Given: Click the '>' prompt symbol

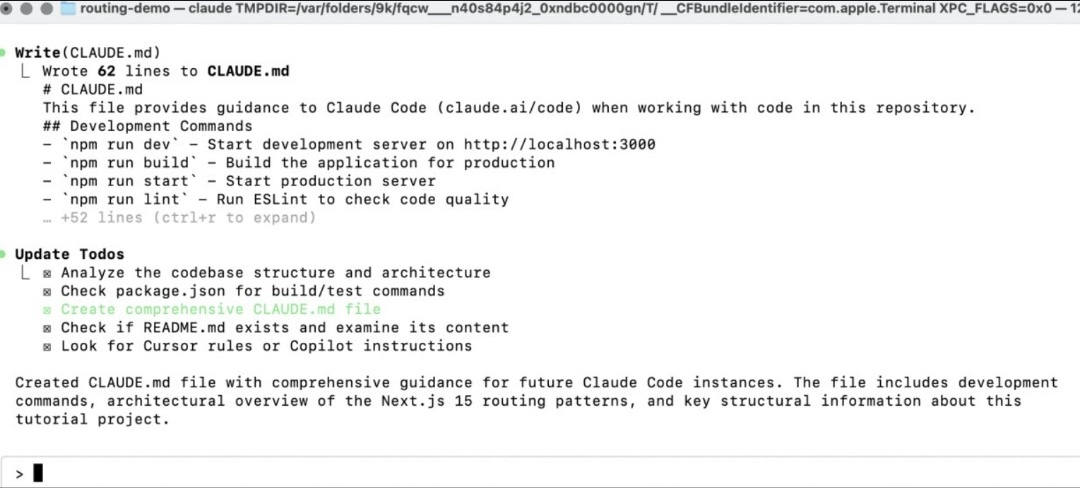Looking at the screenshot, I should click(x=19, y=474).
